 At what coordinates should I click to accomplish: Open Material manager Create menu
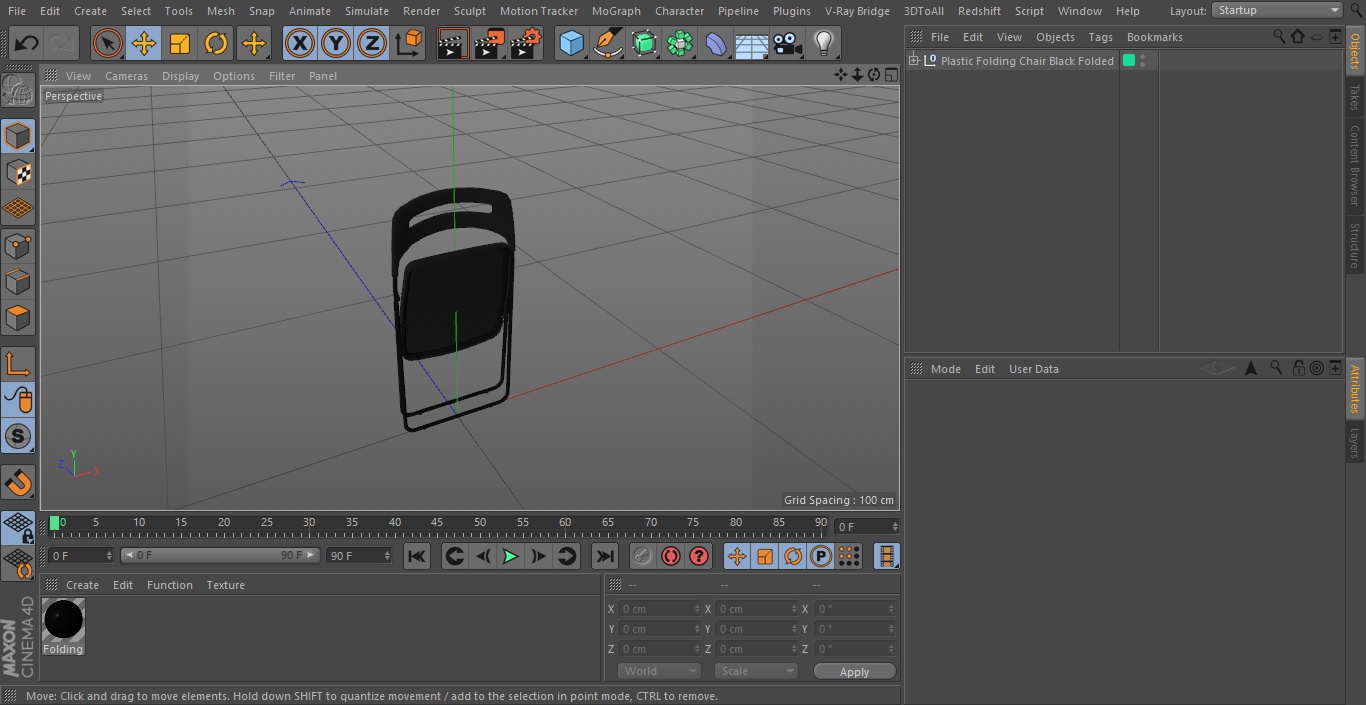tap(82, 585)
